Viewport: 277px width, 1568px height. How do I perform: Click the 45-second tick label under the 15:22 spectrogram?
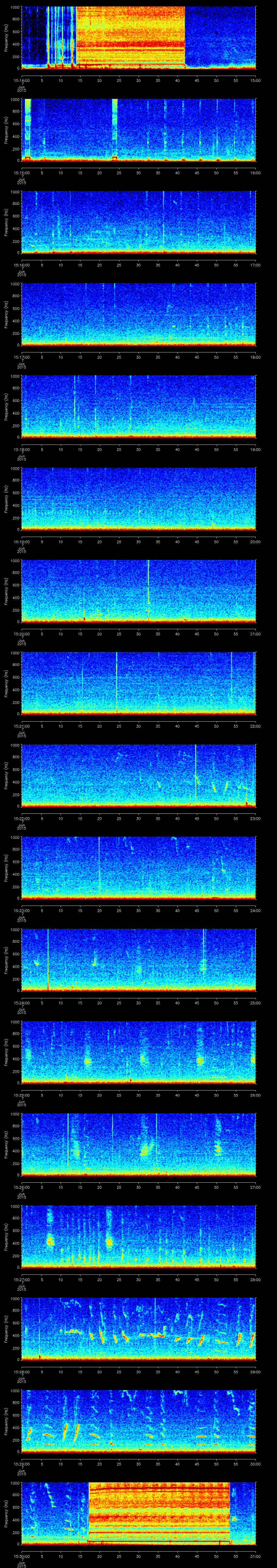[x=197, y=819]
